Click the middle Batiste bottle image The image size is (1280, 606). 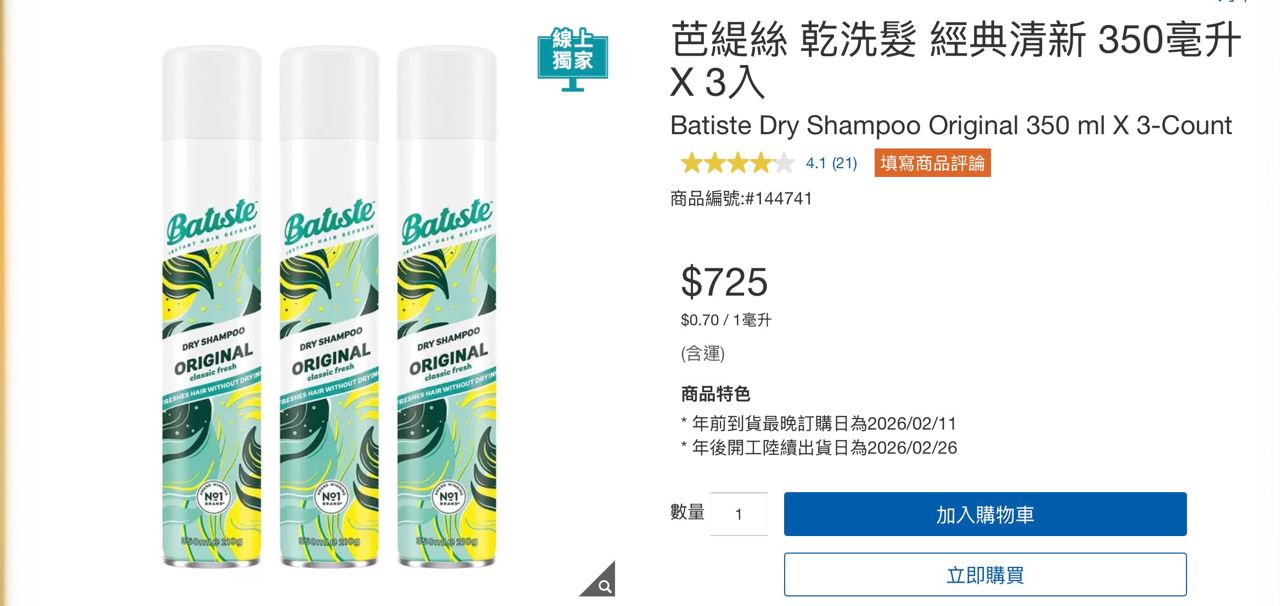click(329, 307)
